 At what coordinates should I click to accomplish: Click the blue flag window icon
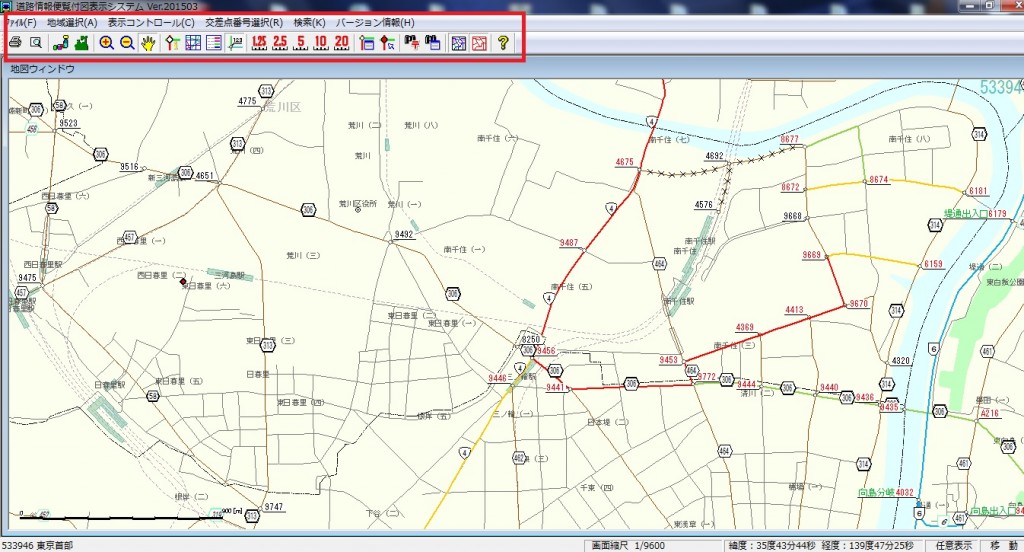coord(432,43)
